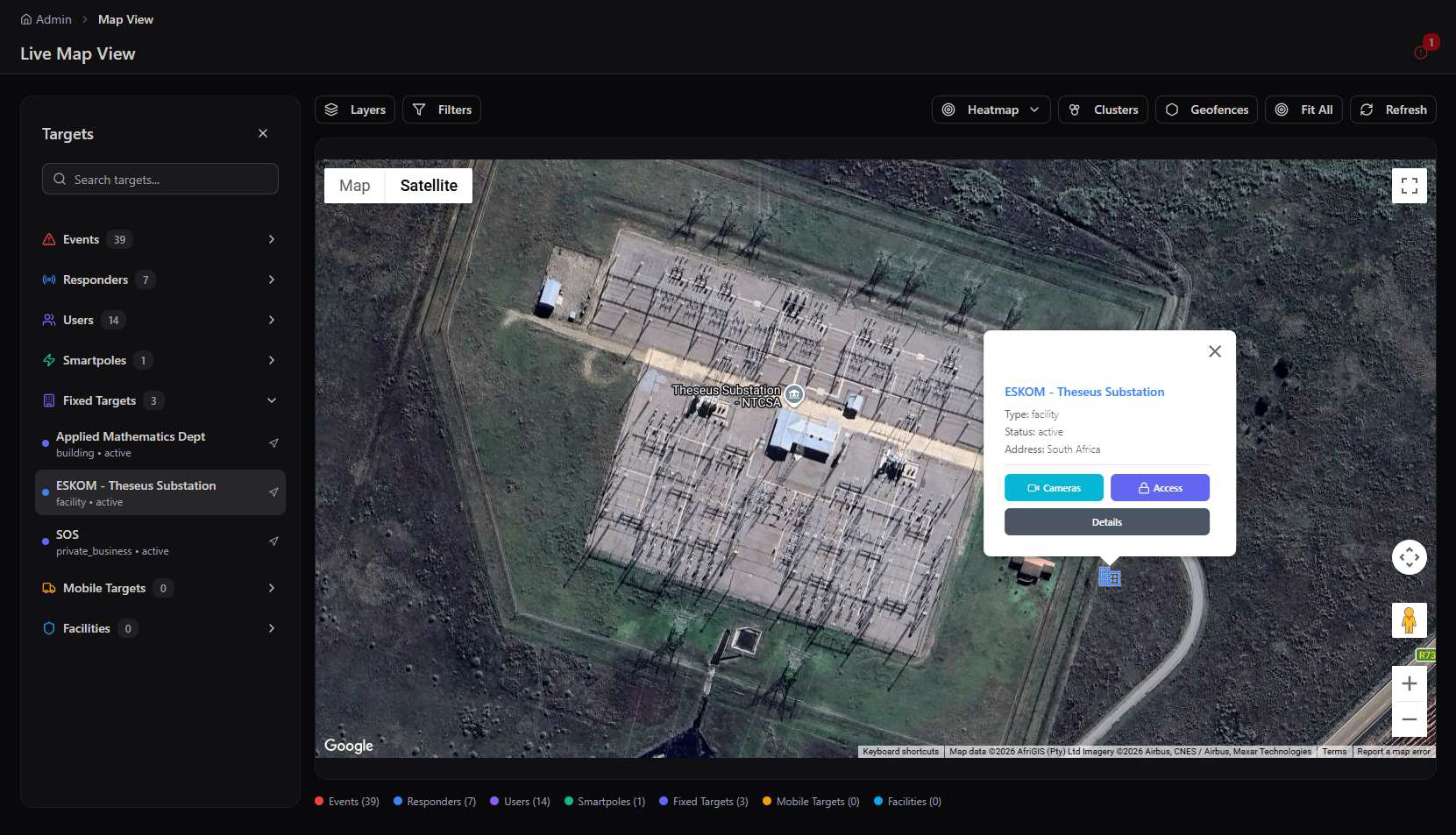Open Keyboard shortcuts link on map

[900, 752]
